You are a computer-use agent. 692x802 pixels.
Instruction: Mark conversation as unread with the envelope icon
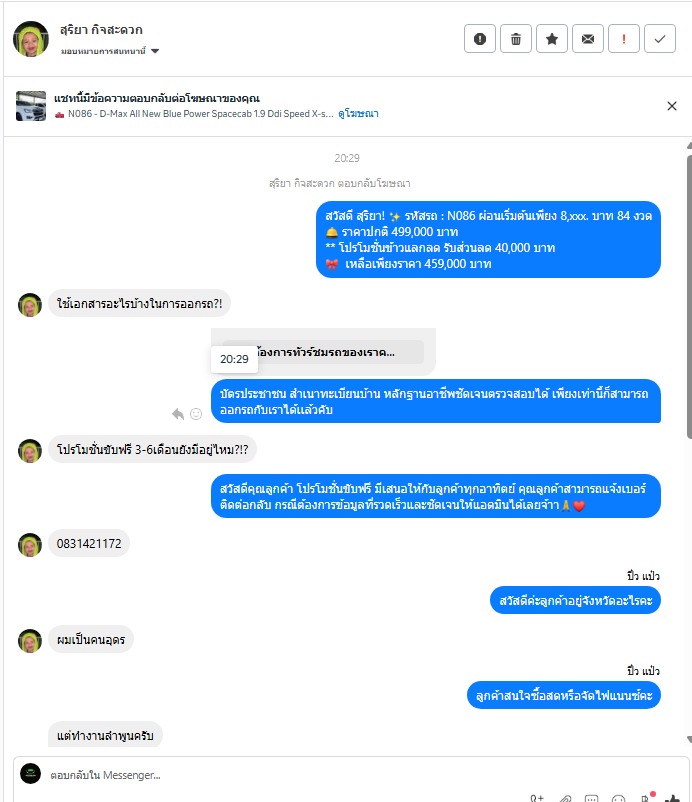pos(588,39)
